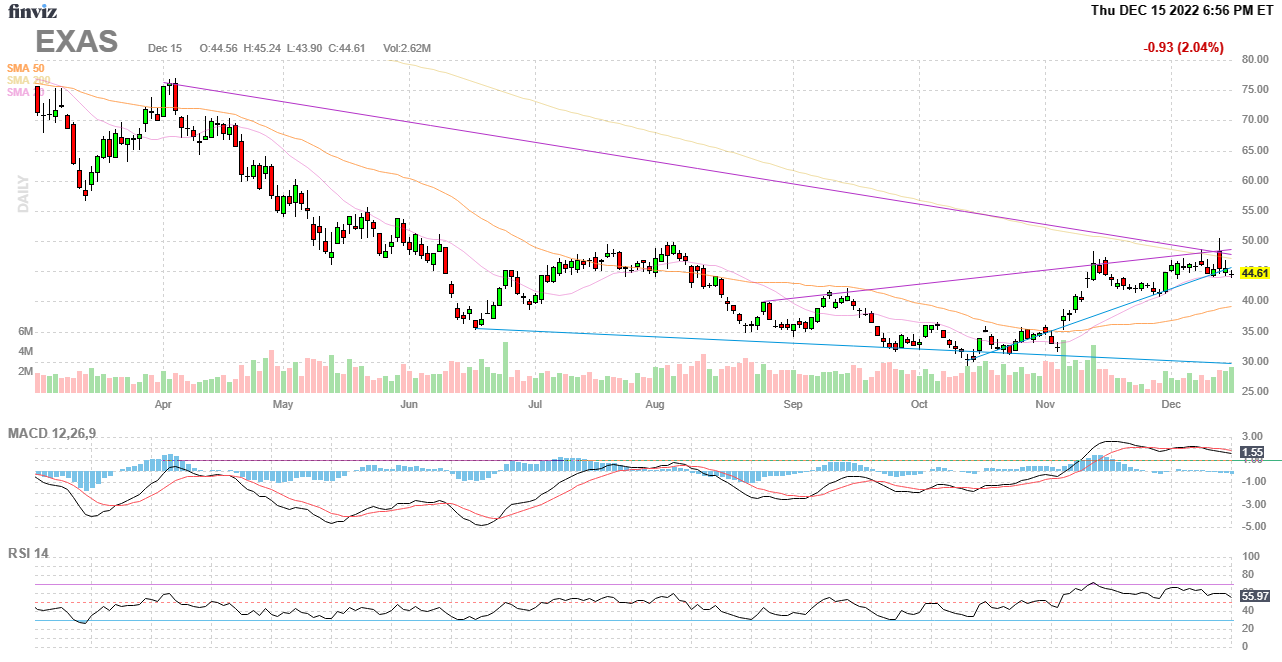
Task: Click the pink SMA 20 legend label
Action: click(x=20, y=92)
